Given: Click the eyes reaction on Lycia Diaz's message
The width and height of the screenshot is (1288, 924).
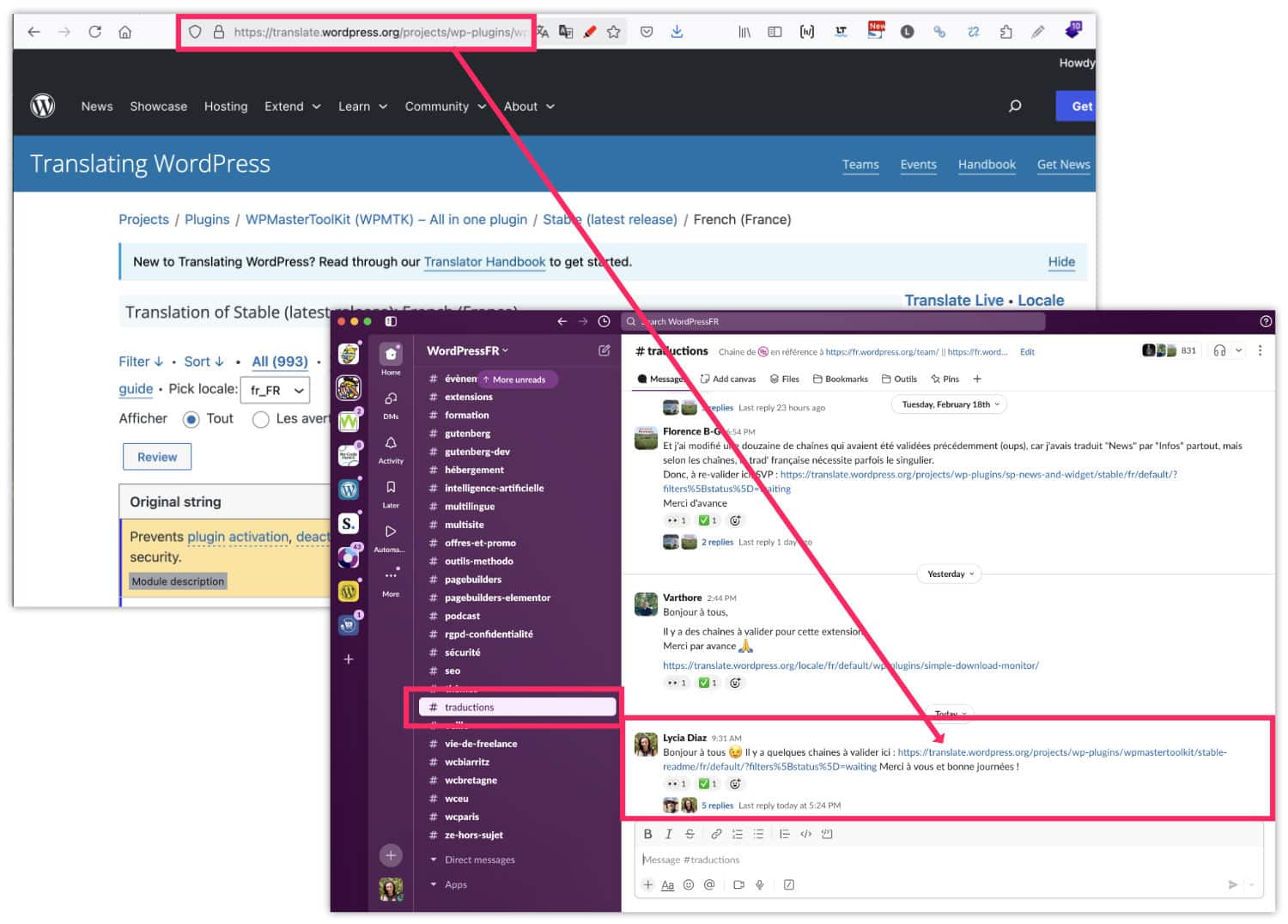Looking at the screenshot, I should (x=677, y=783).
